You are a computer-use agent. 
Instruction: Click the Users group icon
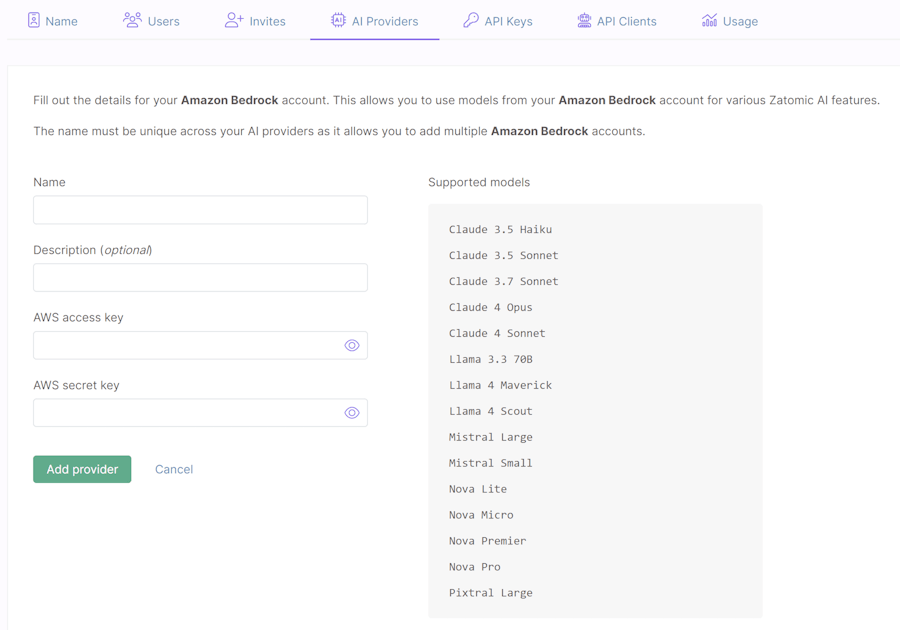(x=132, y=20)
